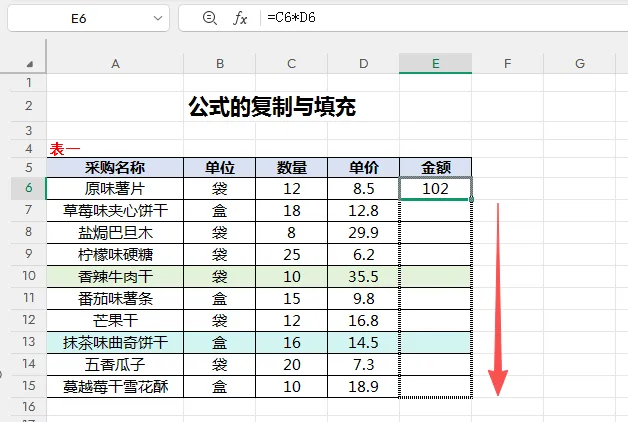Select column D header
Screen dimensions: 628x422
(364, 64)
